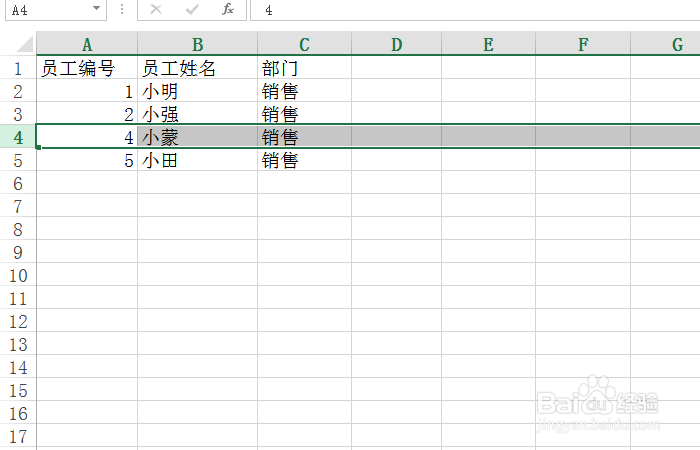Click cell A4 with value 4

click(87, 137)
